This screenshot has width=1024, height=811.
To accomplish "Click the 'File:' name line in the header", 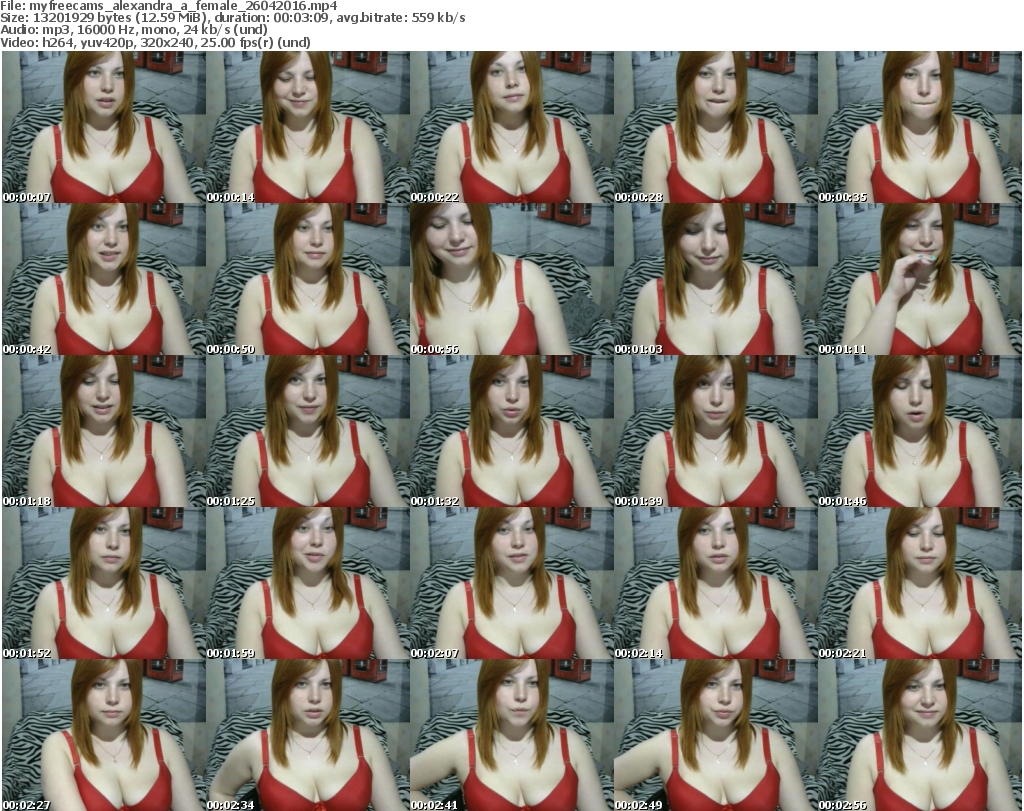I will point(168,6).
